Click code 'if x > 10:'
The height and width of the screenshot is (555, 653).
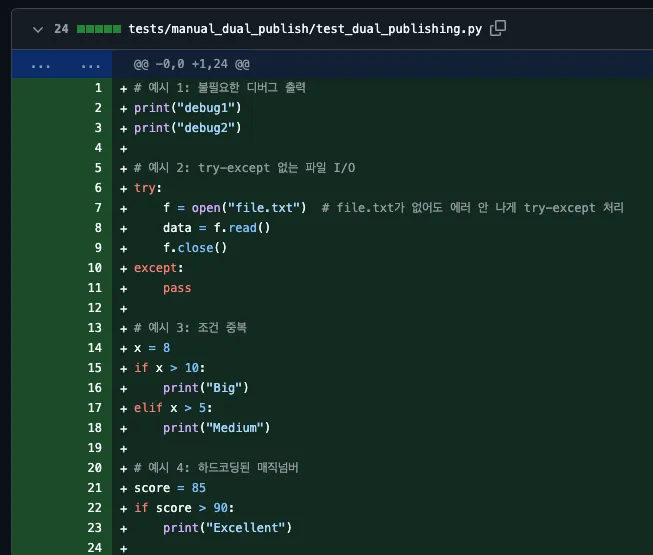pyautogui.click(x=169, y=368)
